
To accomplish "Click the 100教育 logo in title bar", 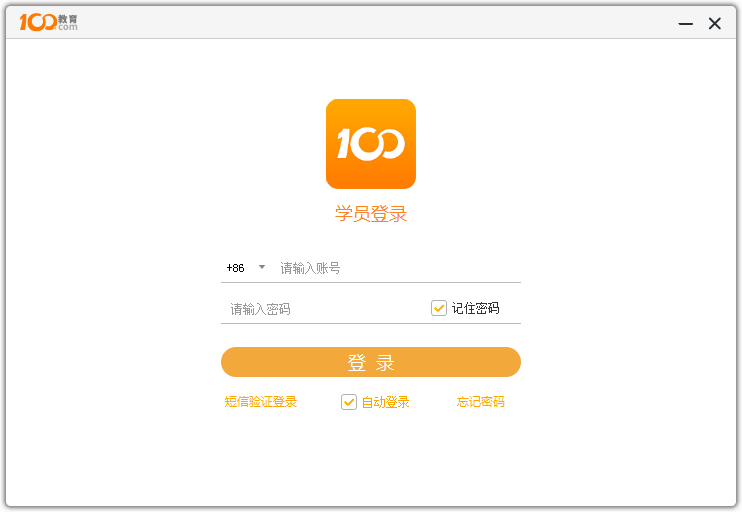I will point(48,22).
